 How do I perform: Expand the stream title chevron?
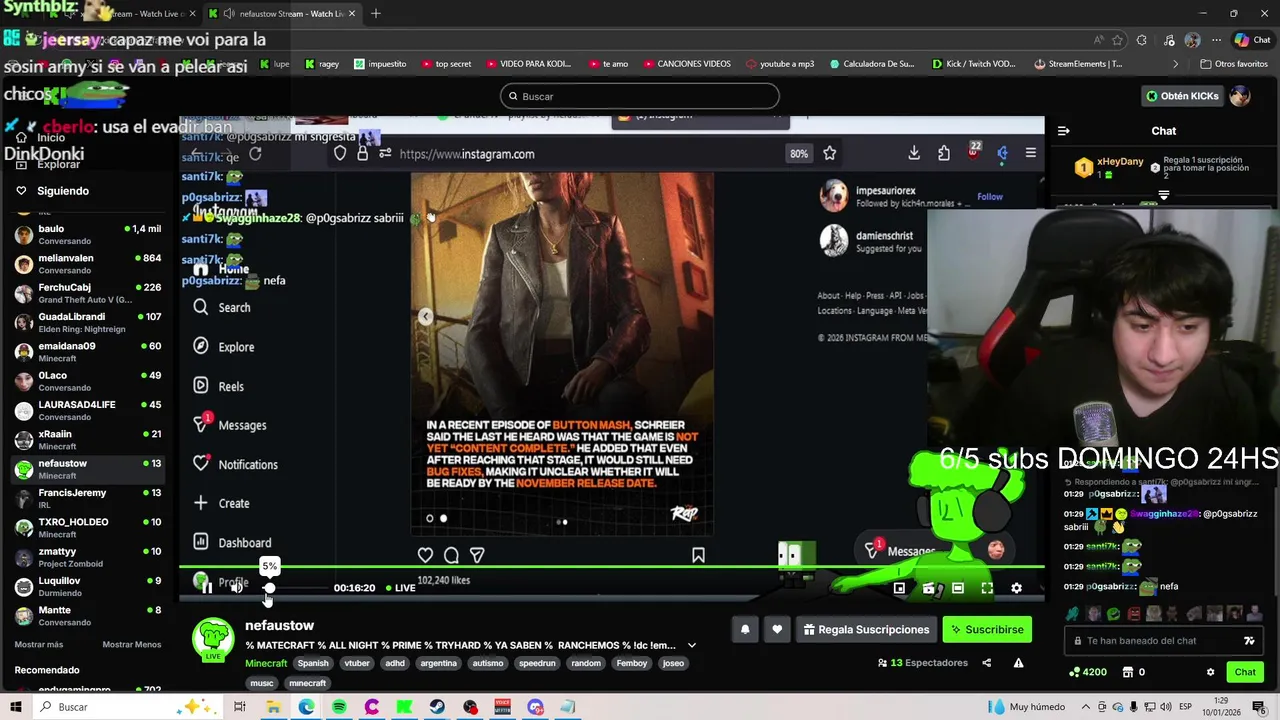(x=691, y=645)
